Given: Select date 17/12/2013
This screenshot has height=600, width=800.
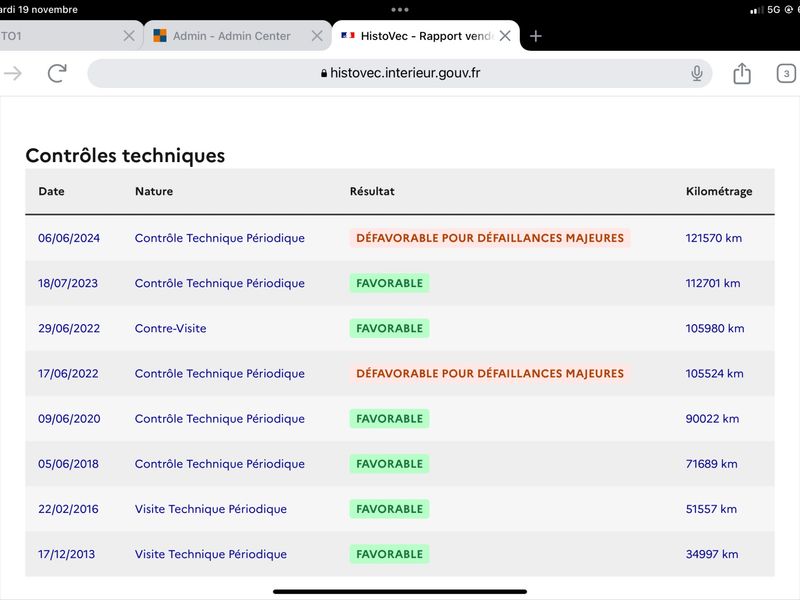Looking at the screenshot, I should click(x=66, y=554).
